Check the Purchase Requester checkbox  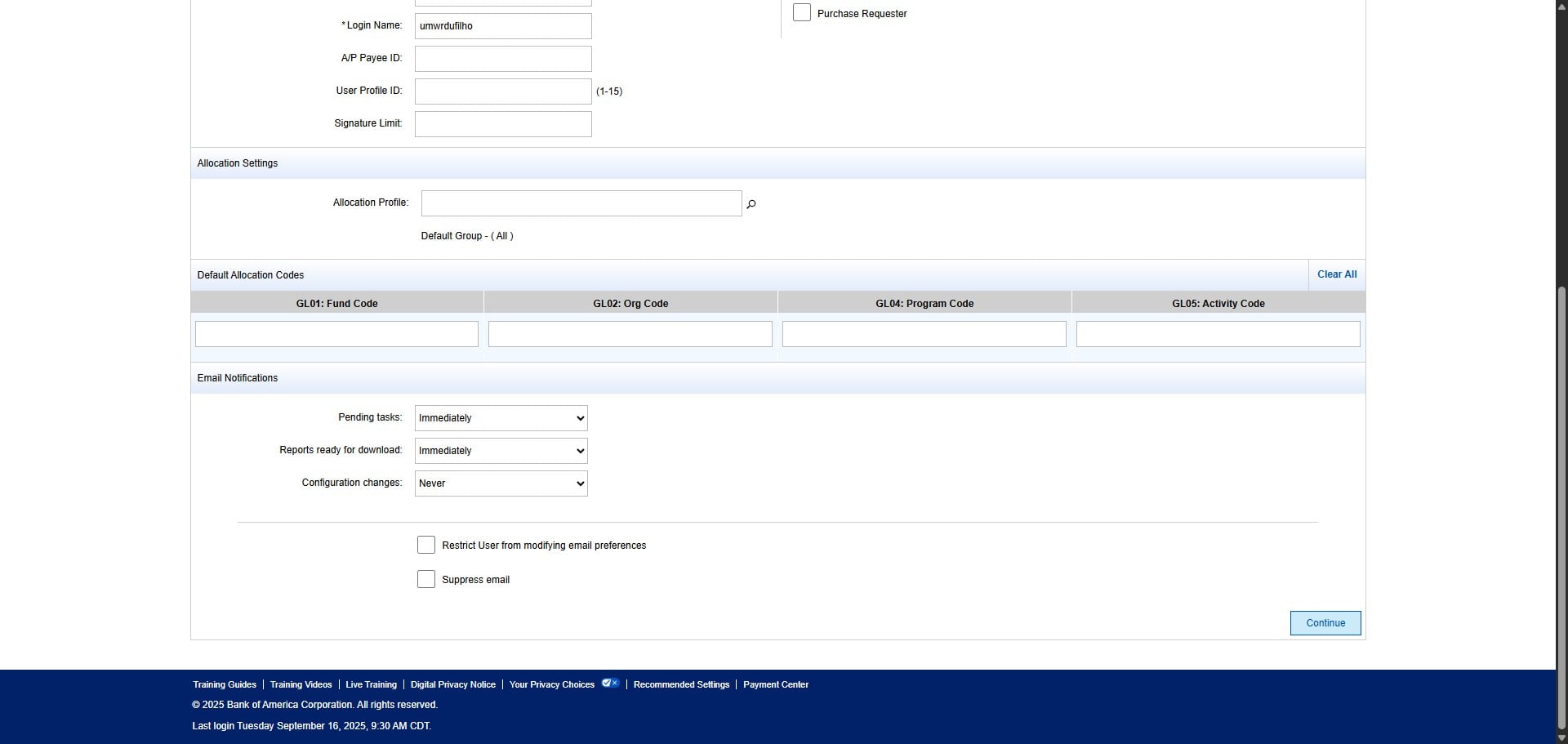(x=802, y=13)
